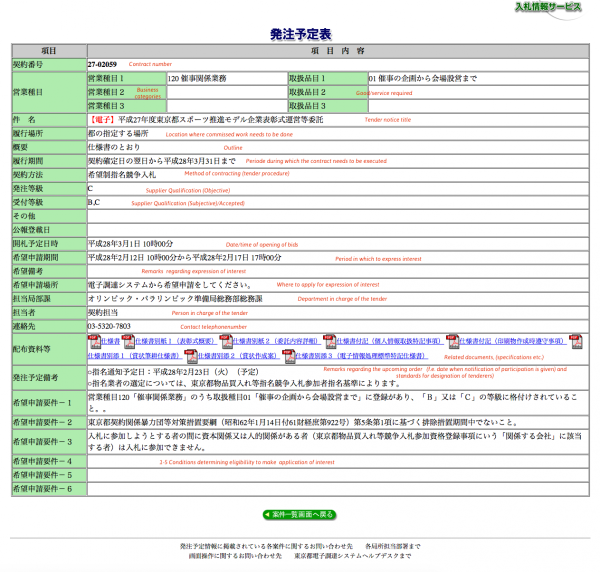Click the PDF icon for 仕様書別紙1
The width and height of the screenshot is (600, 572).
pyautogui.click(x=127, y=341)
